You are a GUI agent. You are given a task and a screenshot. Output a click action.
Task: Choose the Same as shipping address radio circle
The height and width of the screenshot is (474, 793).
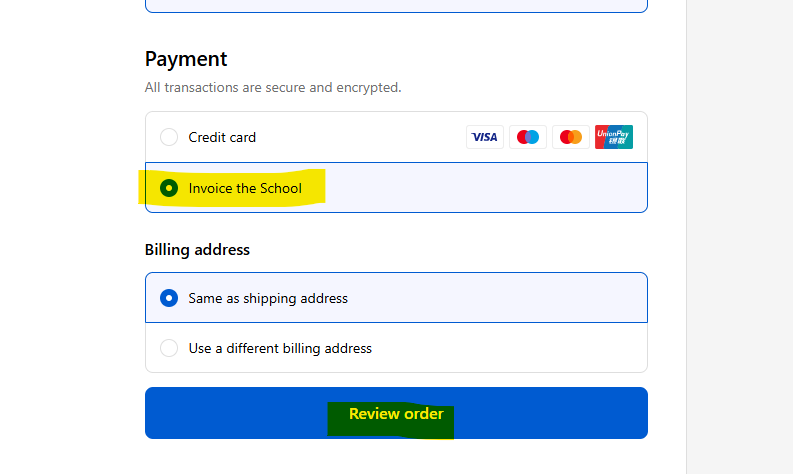(169, 298)
